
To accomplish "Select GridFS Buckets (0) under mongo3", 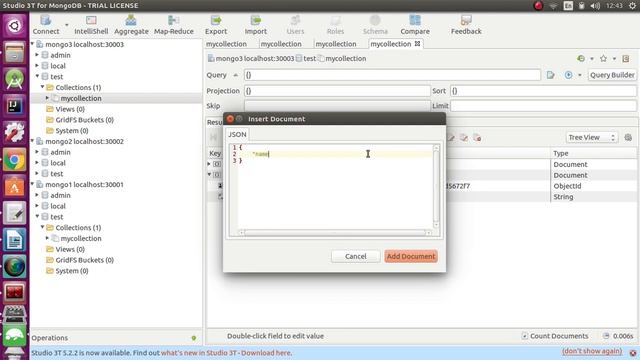I will pos(84,120).
